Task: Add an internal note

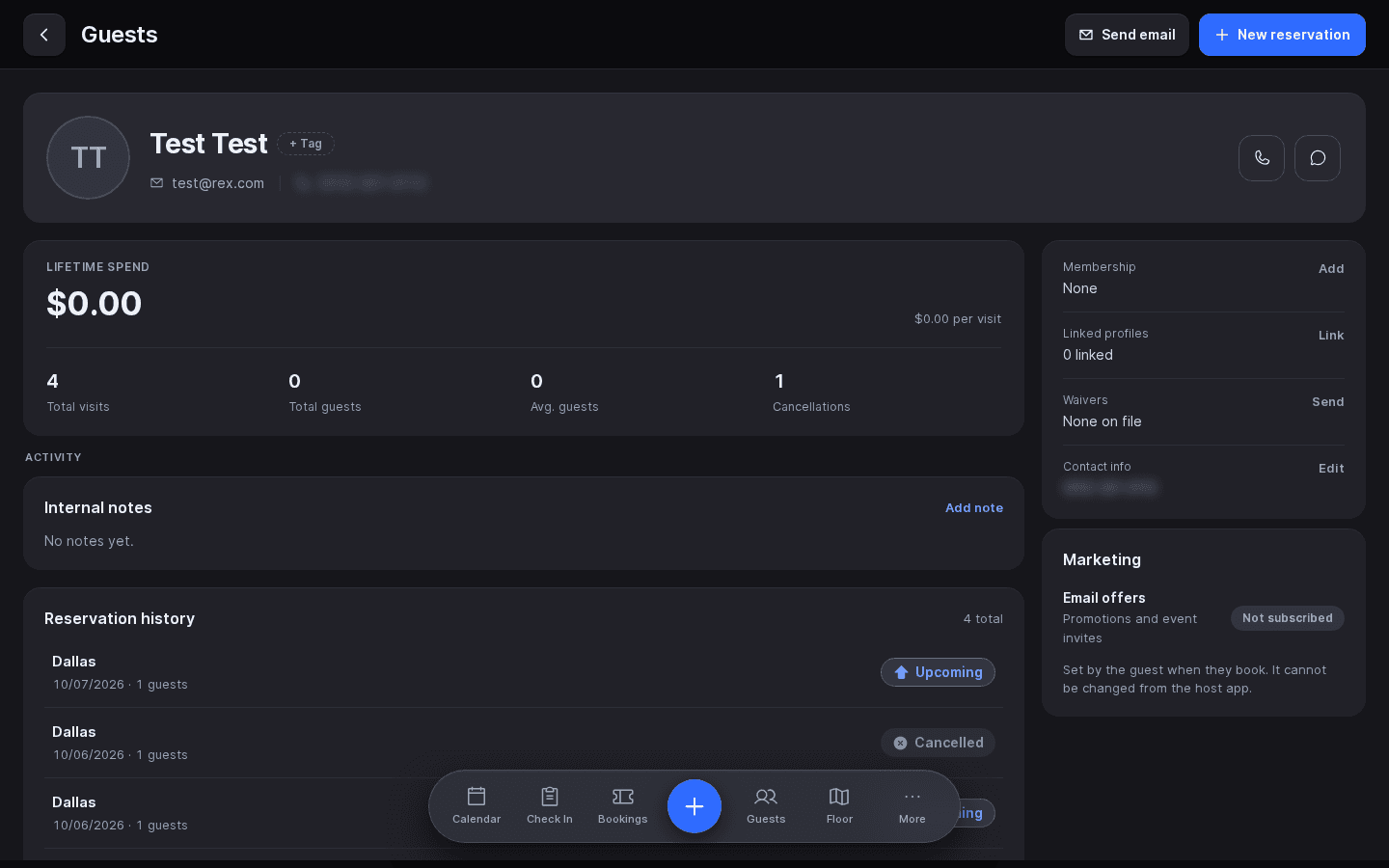Action: click(974, 508)
